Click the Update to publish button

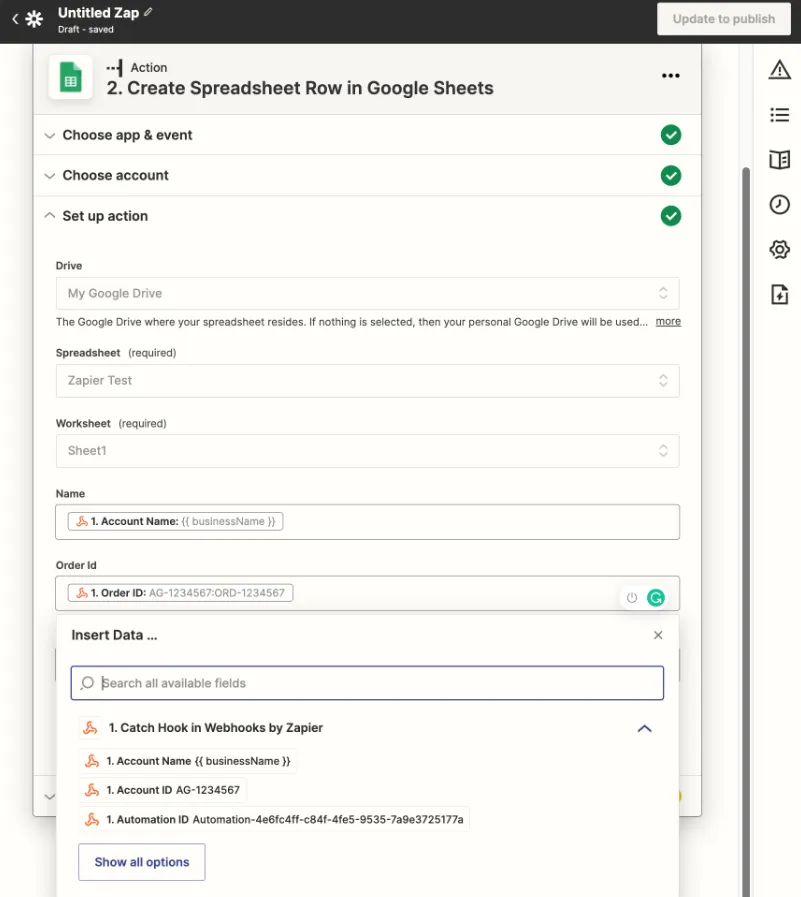723,19
